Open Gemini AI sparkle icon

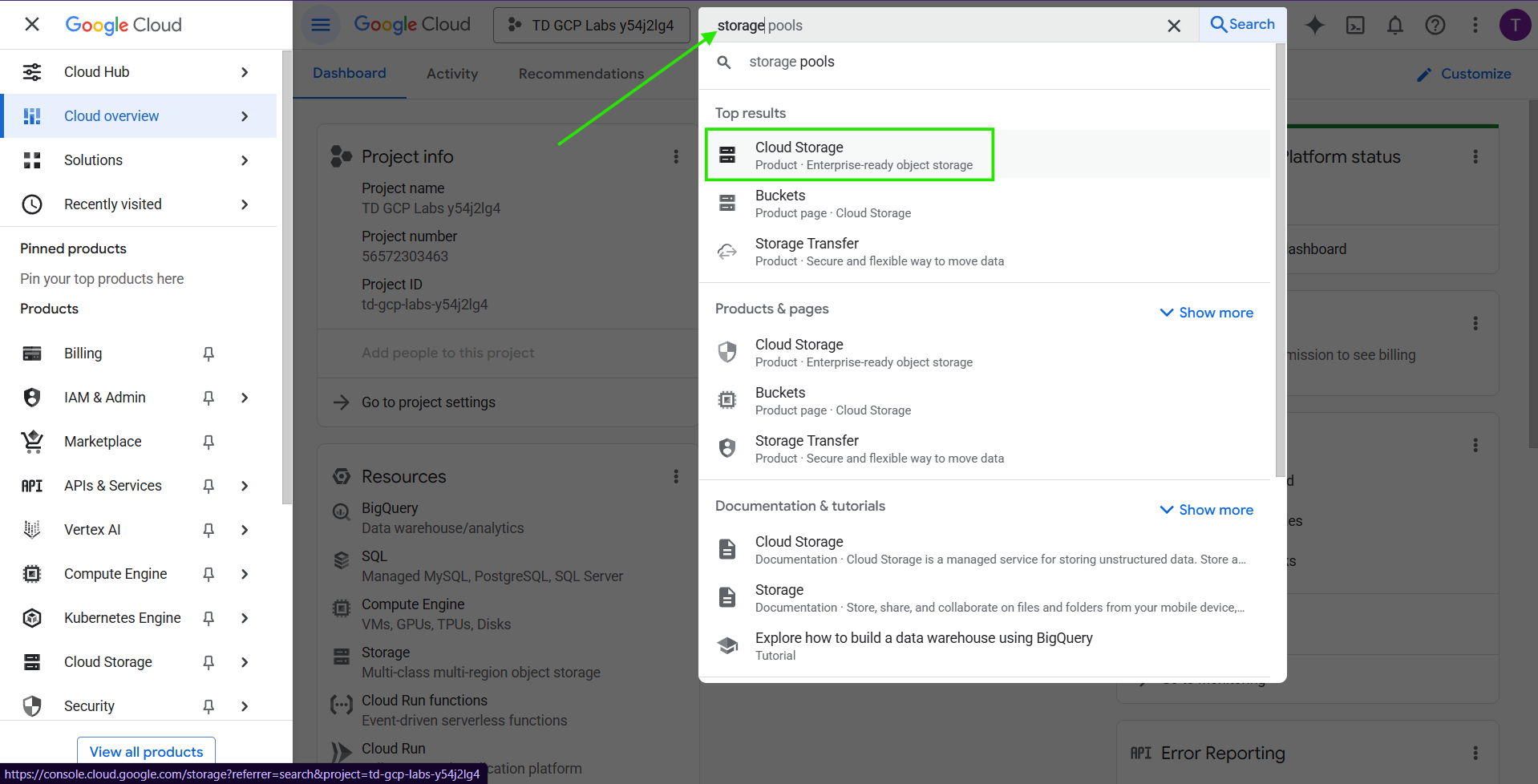tap(1315, 26)
